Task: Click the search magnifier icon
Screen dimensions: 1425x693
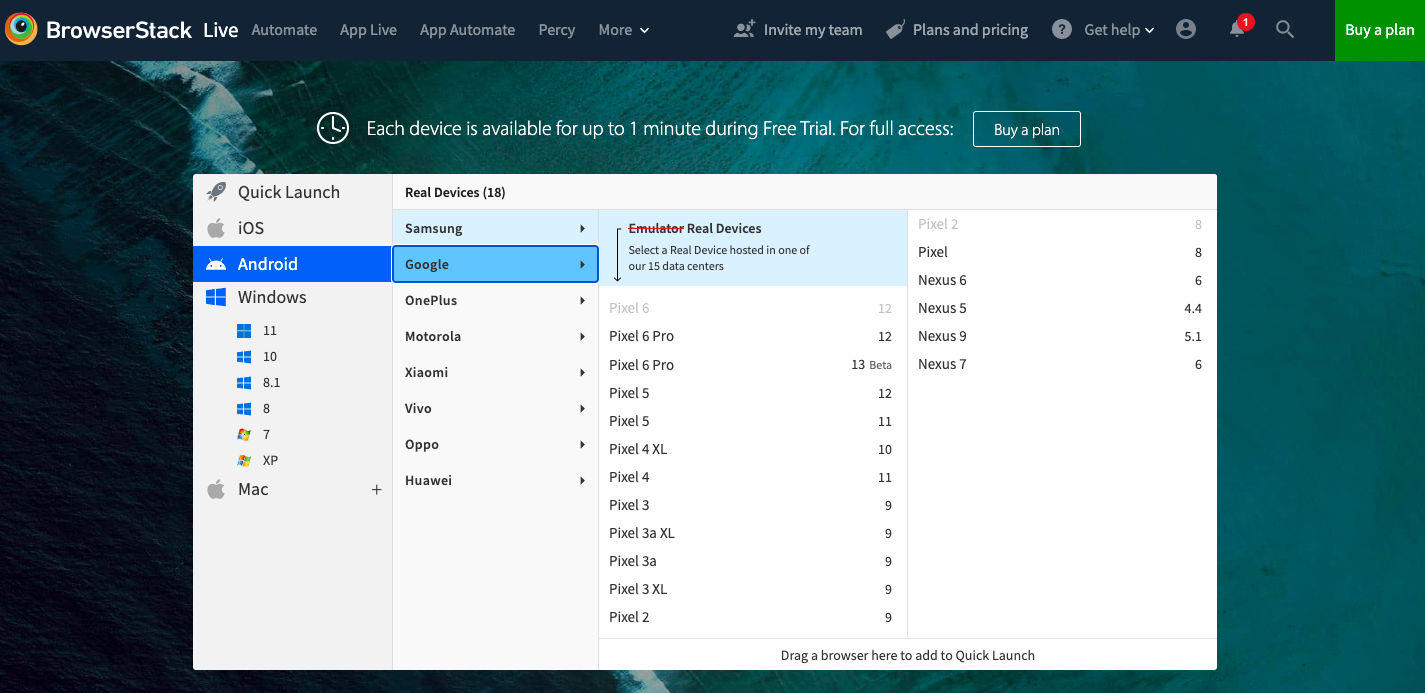Action: pos(1285,30)
